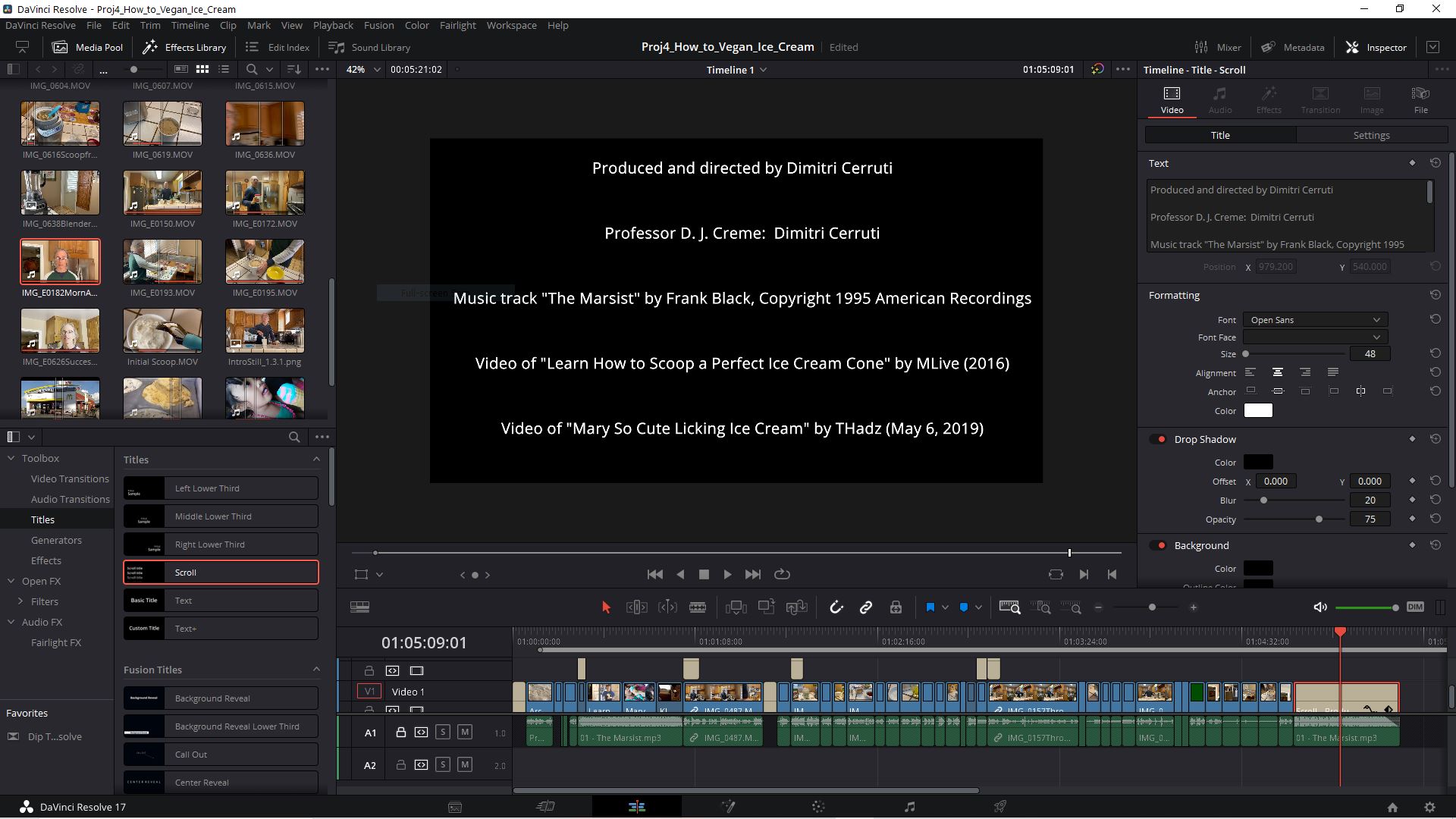This screenshot has width=1456, height=819.
Task: Open Project Settings gear icon
Action: [1429, 808]
